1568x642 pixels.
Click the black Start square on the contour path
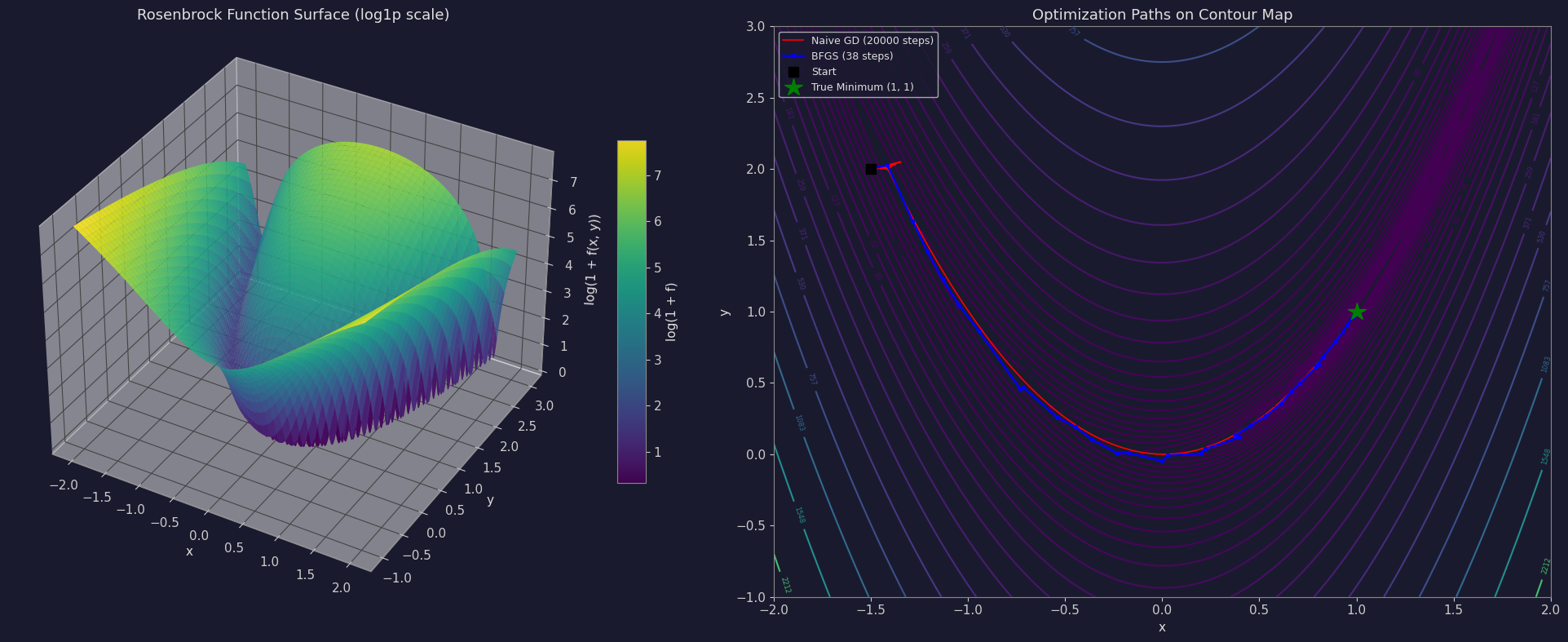click(871, 169)
